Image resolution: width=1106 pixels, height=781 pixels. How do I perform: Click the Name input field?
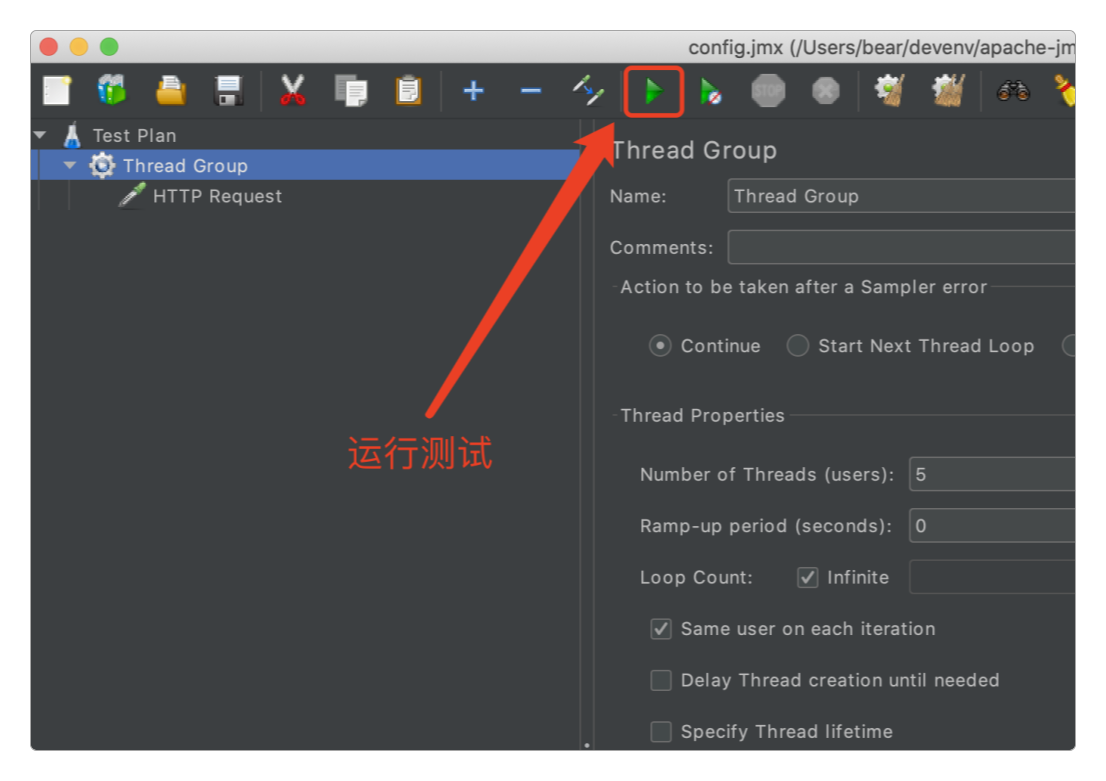coord(901,196)
